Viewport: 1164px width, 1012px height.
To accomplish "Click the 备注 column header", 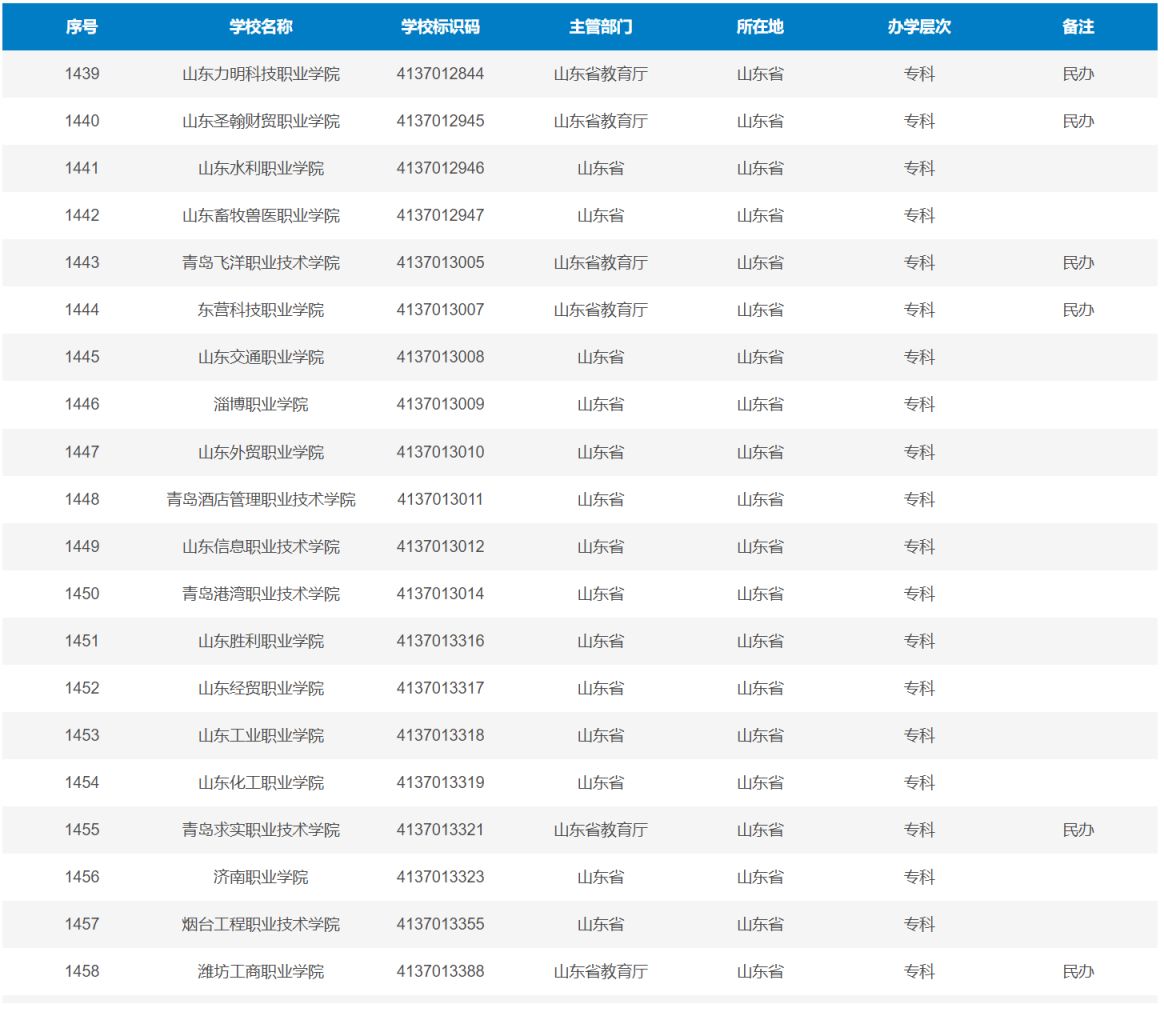I will [1078, 27].
